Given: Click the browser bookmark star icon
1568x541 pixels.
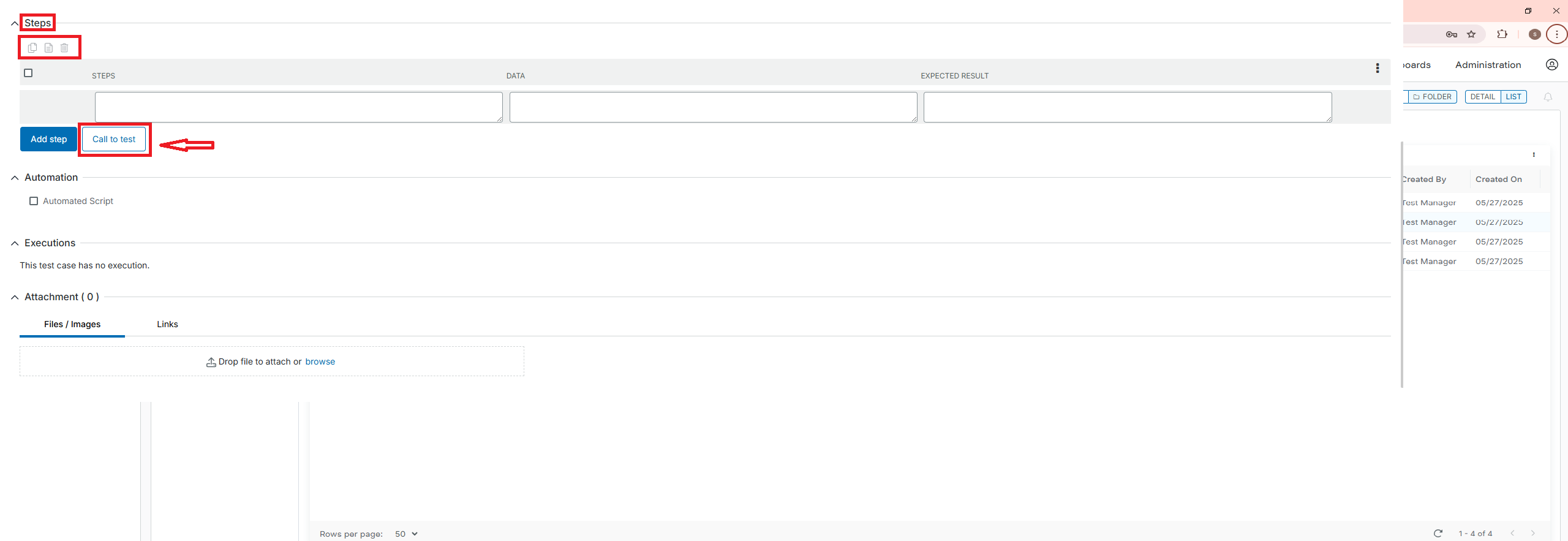Looking at the screenshot, I should [x=1472, y=34].
